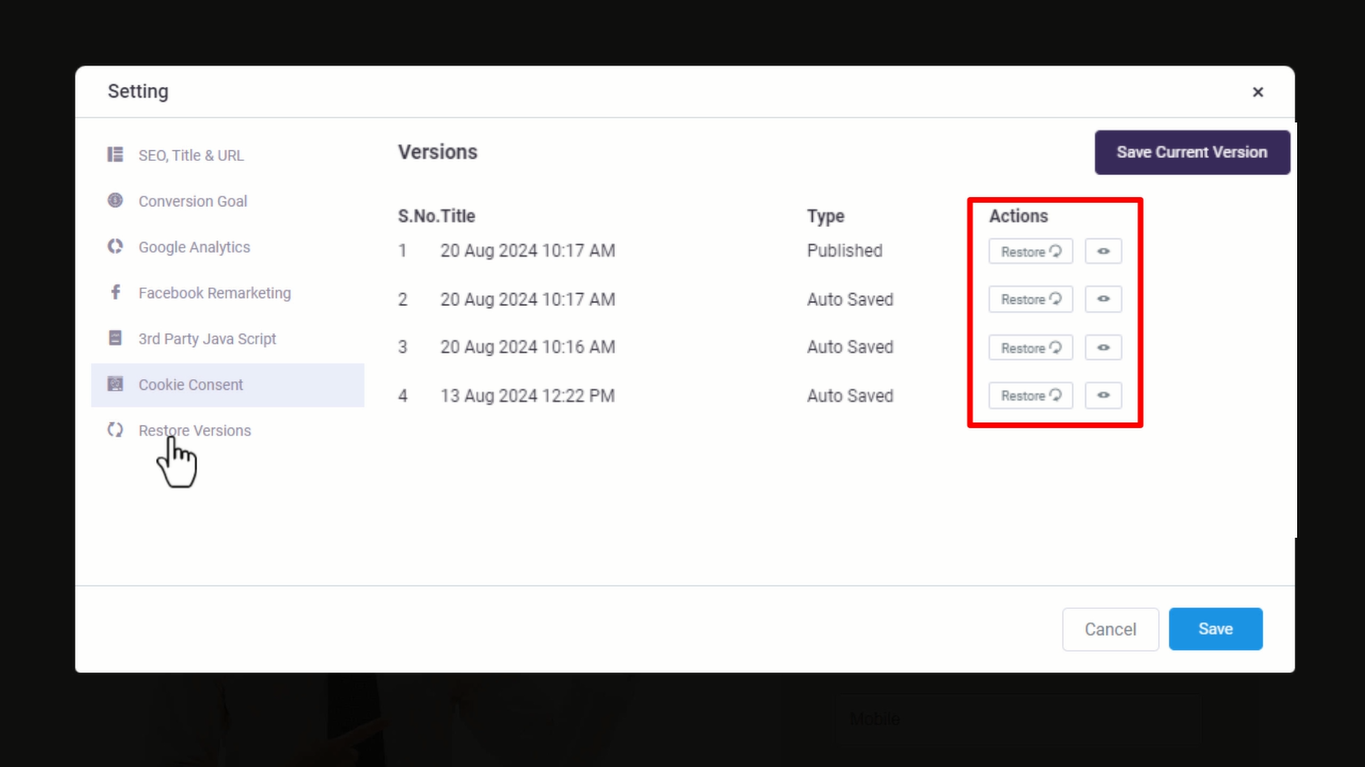The height and width of the screenshot is (767, 1365).
Task: Click the title '20 Aug 2024 10:16 AM'
Action: tap(528, 347)
